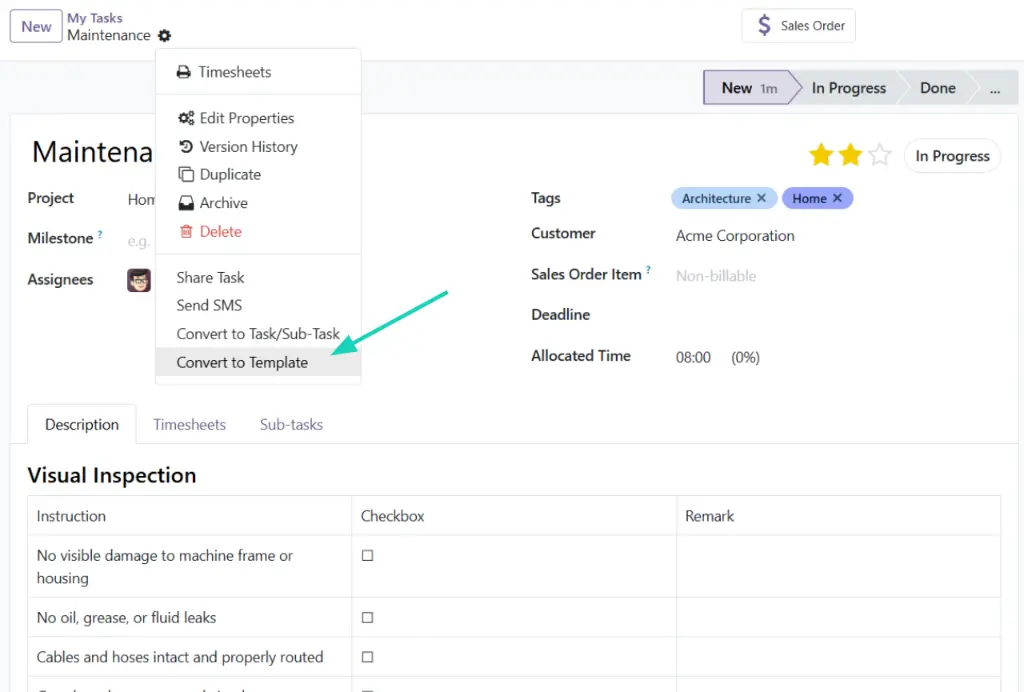Open the Sales Order Item selection field
Viewport: 1024px width, 692px height.
[716, 275]
